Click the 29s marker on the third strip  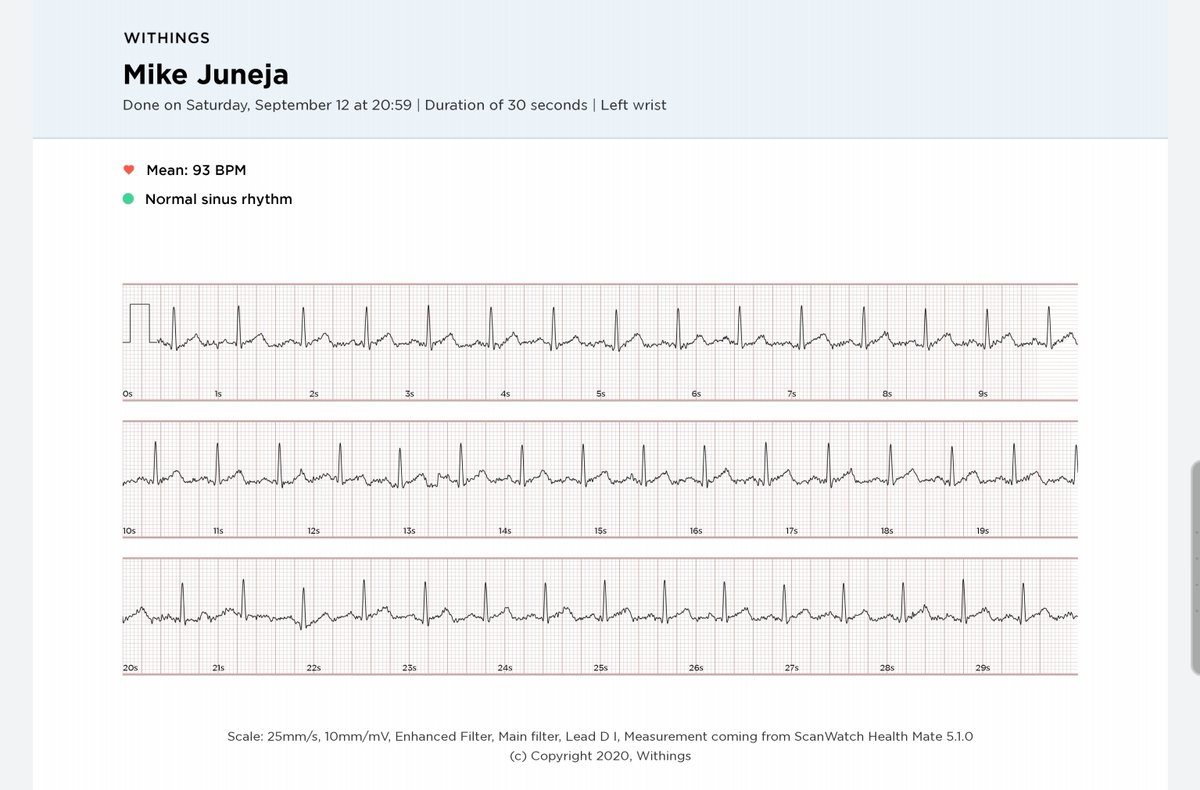tap(982, 667)
